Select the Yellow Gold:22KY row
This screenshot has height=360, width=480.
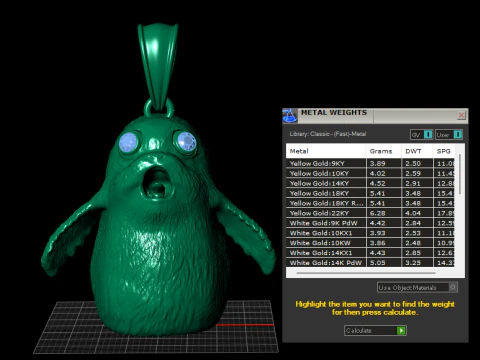(370, 213)
